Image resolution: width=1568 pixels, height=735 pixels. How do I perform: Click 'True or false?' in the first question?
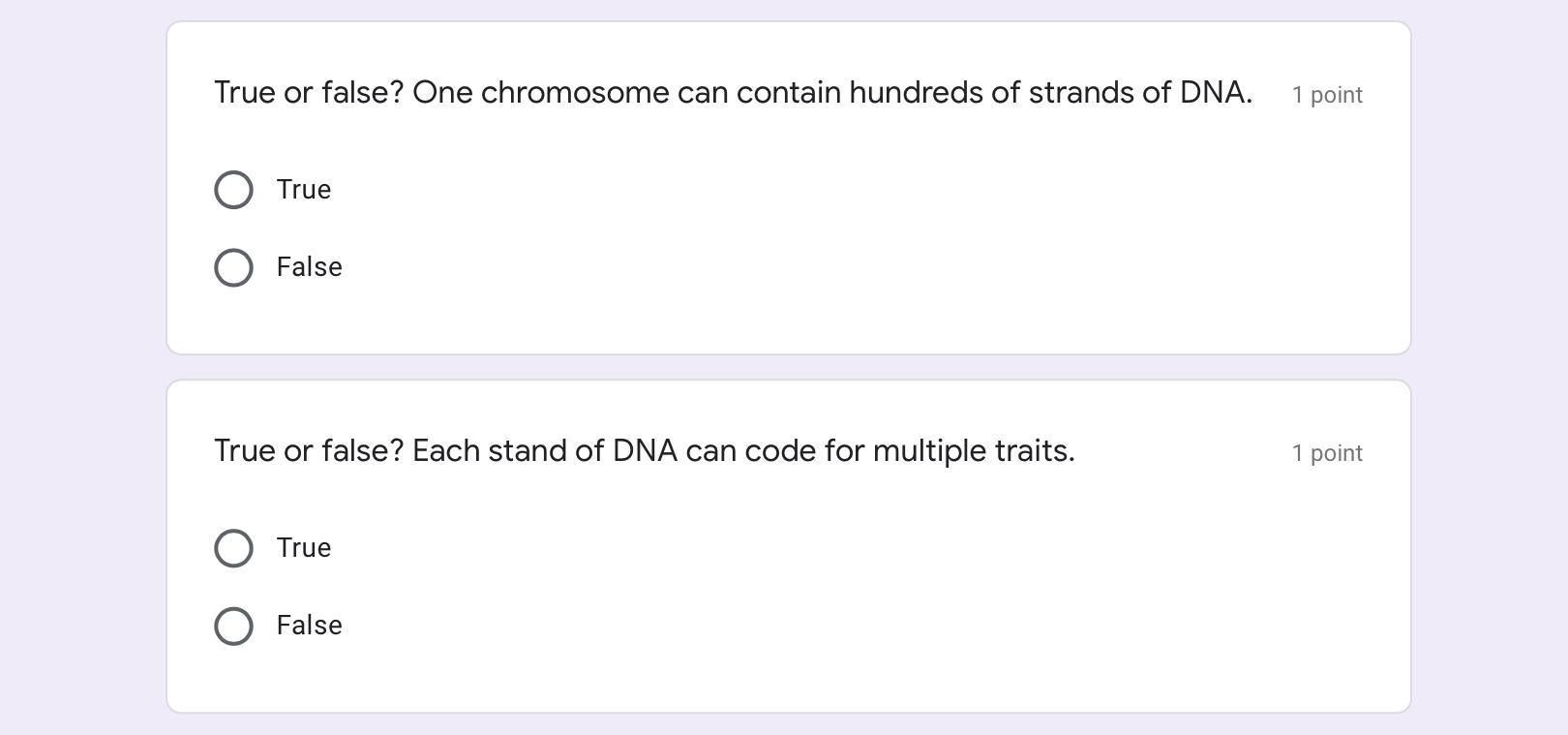[x=308, y=93]
